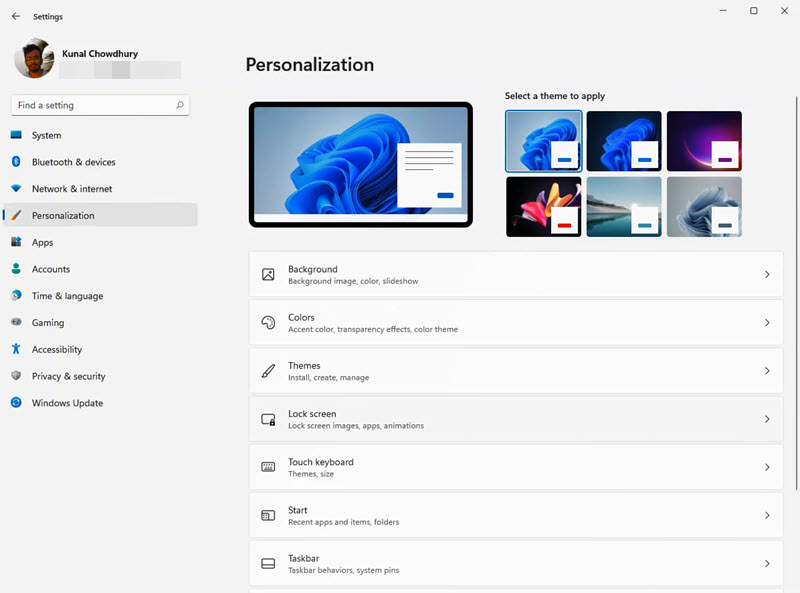
Task: Open Bluetooth & devices section
Action: click(101, 162)
